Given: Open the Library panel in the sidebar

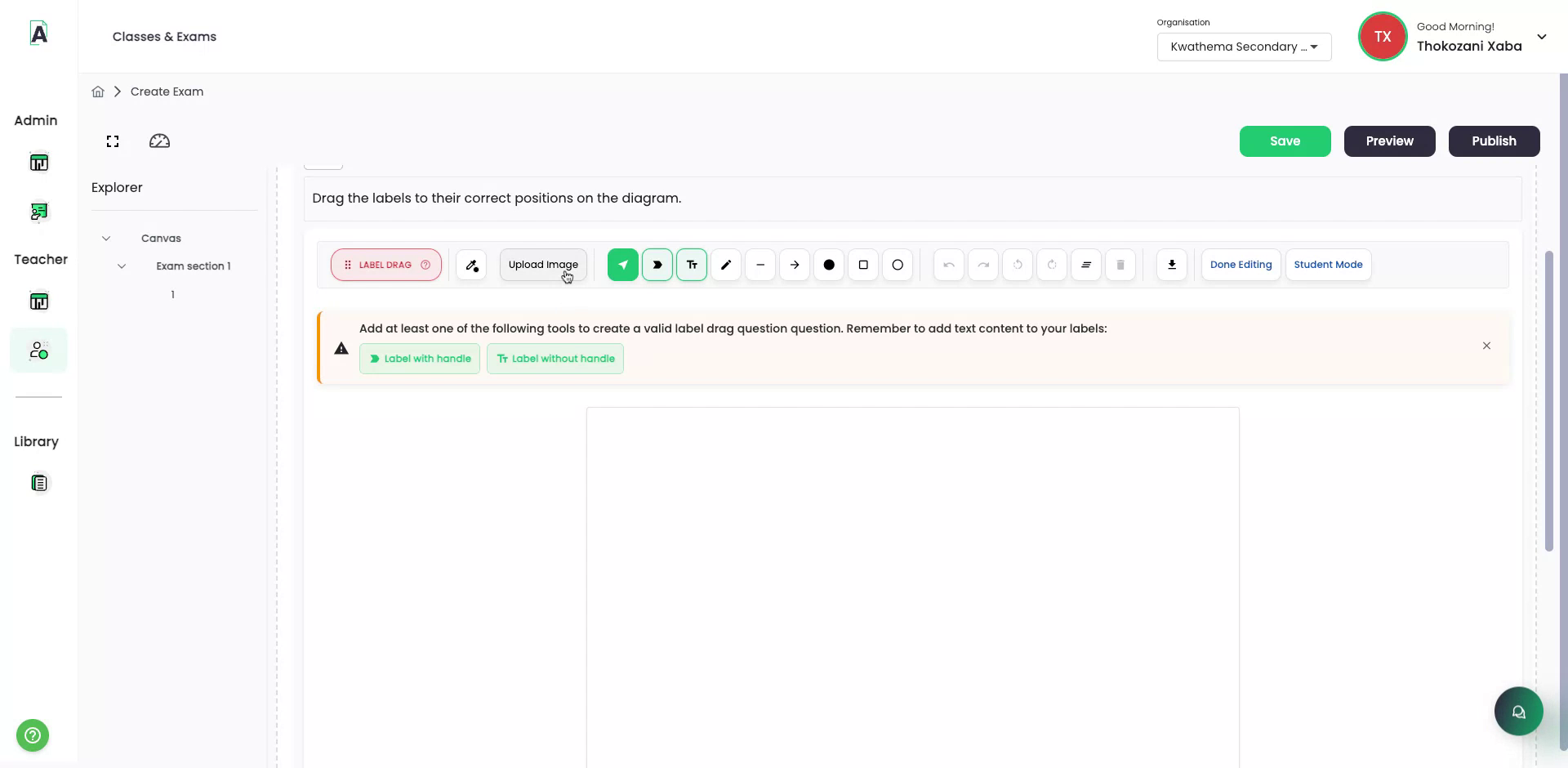Looking at the screenshot, I should tap(39, 483).
